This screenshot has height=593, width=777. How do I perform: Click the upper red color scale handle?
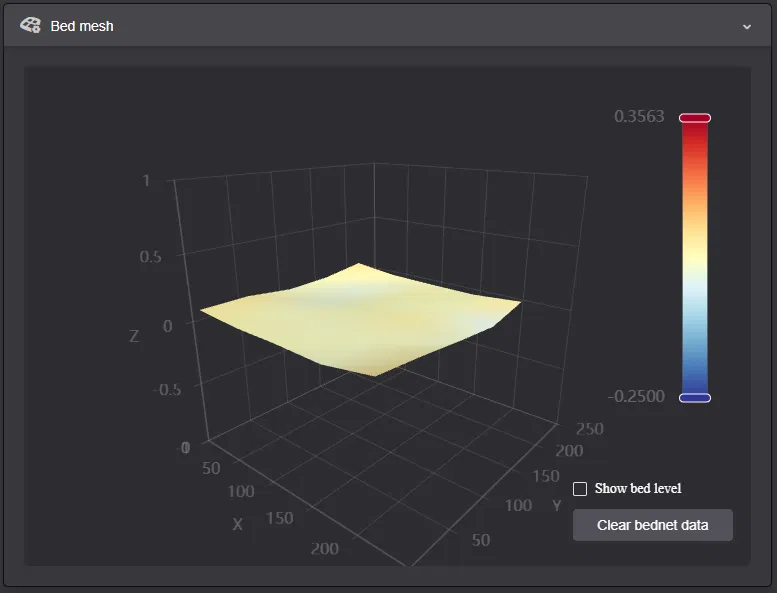tap(695, 118)
